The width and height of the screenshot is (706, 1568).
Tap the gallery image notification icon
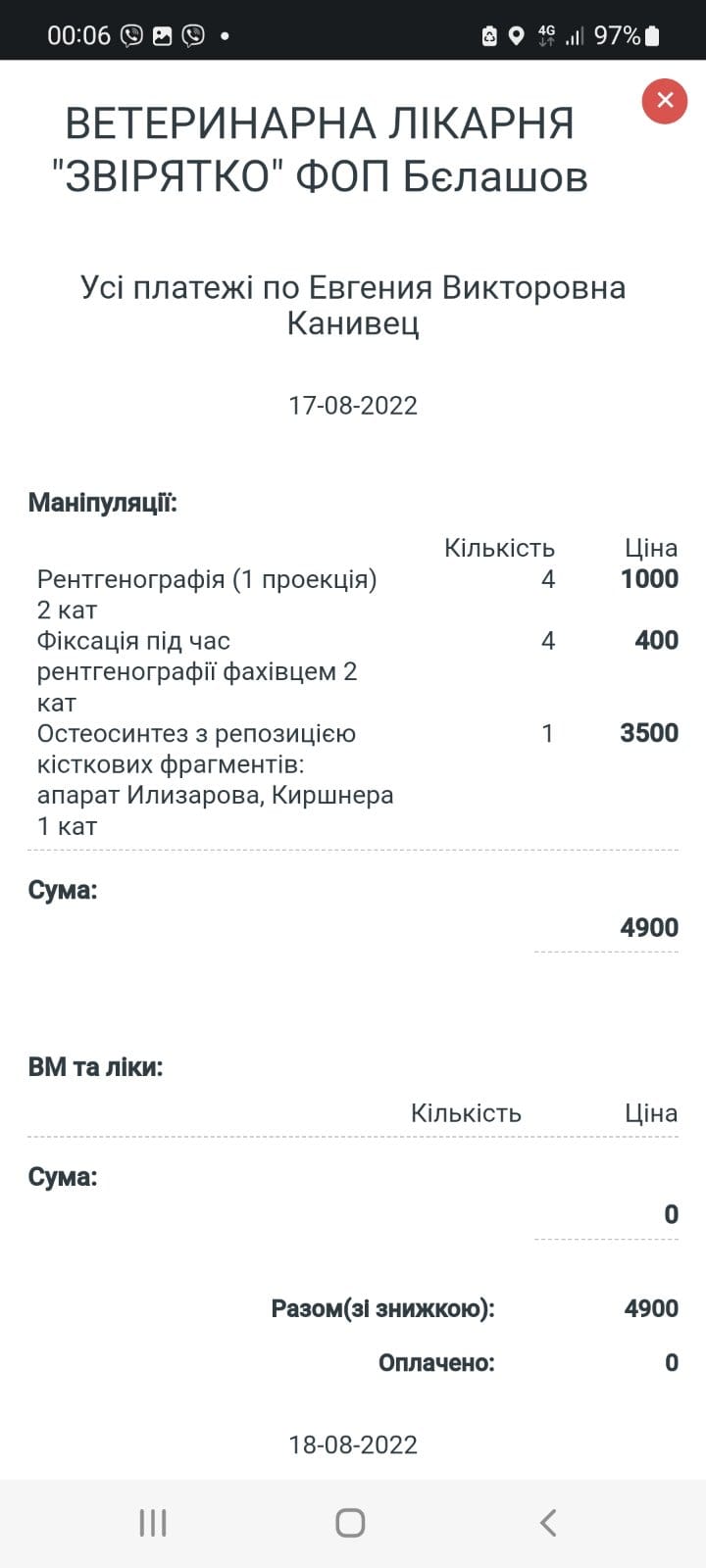[x=163, y=36]
